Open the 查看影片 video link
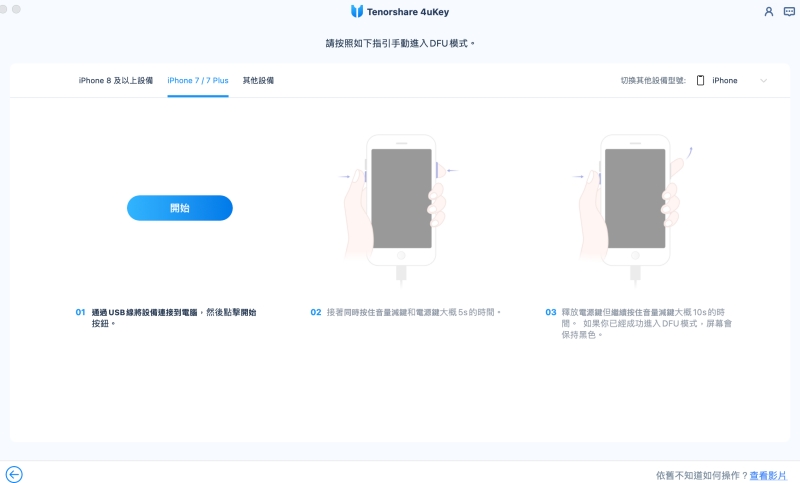 pyautogui.click(x=768, y=475)
